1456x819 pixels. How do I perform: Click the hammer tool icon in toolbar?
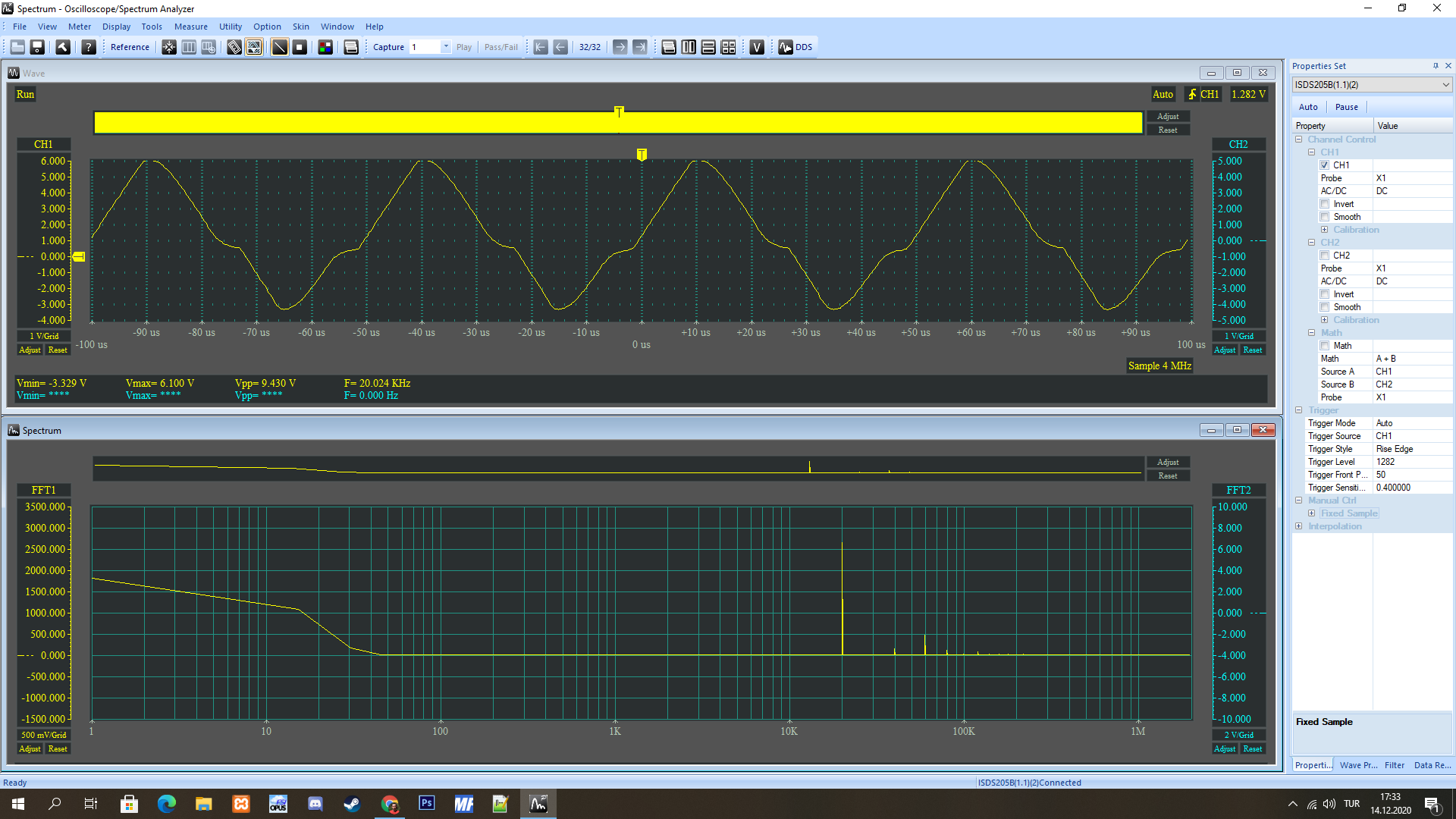[63, 47]
